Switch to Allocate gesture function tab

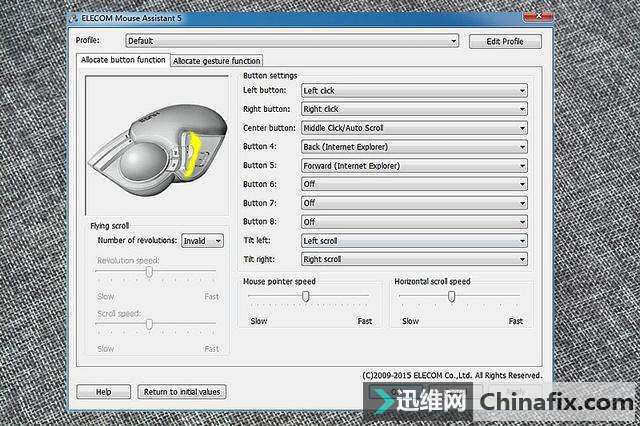tap(216, 61)
